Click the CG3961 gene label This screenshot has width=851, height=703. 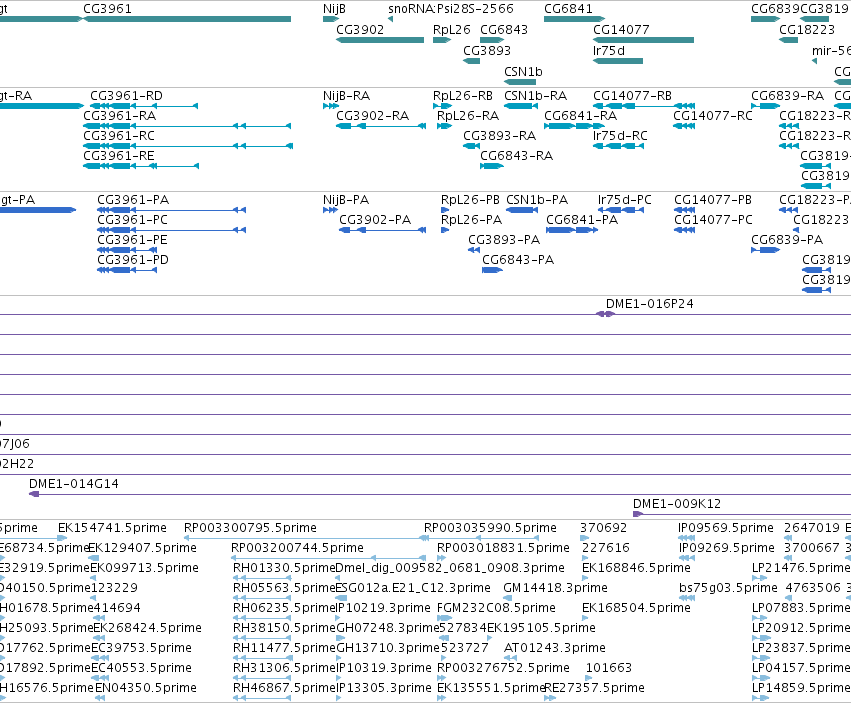(x=107, y=9)
